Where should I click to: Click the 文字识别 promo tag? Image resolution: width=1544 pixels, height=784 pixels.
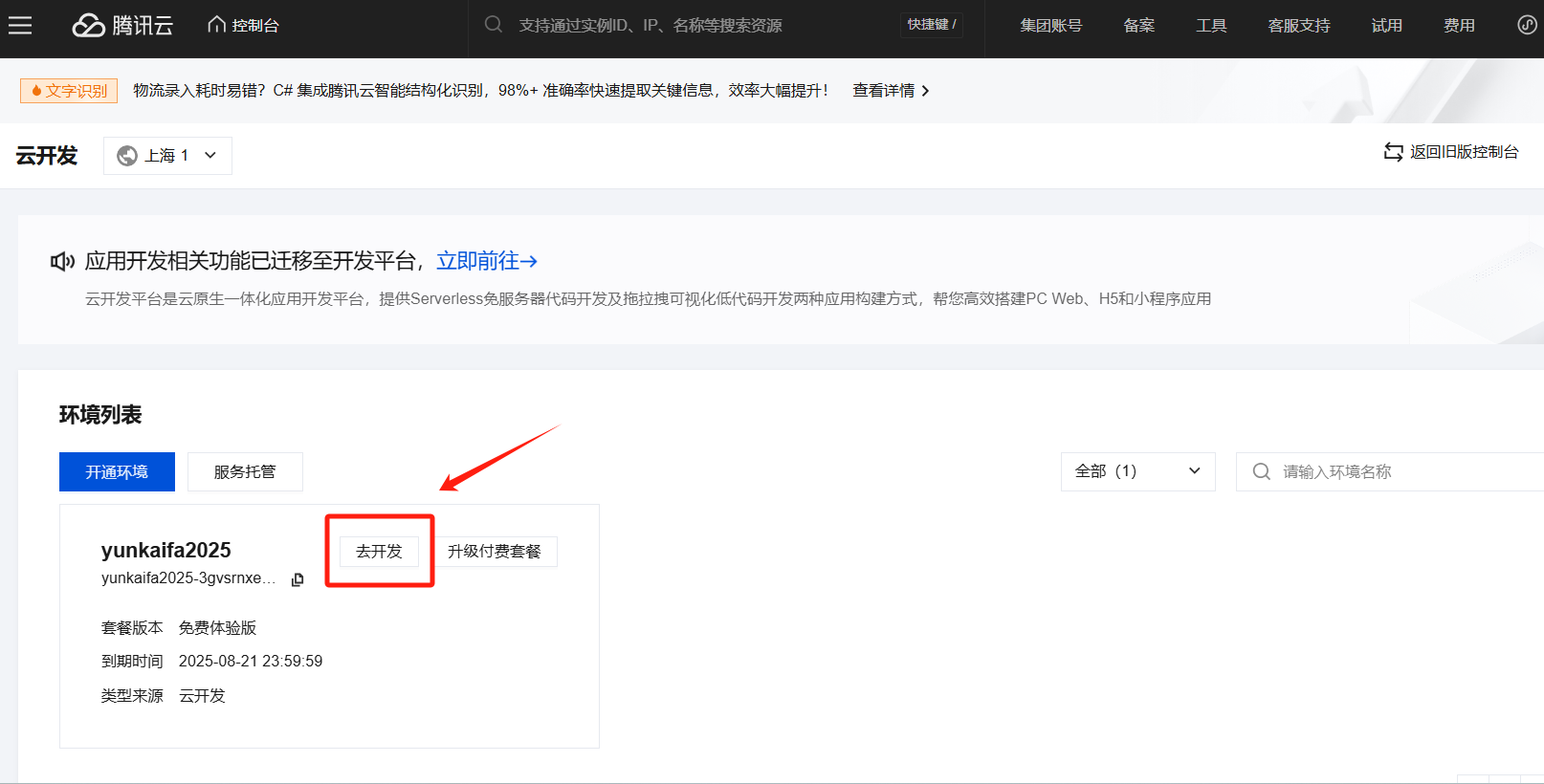pos(69,91)
